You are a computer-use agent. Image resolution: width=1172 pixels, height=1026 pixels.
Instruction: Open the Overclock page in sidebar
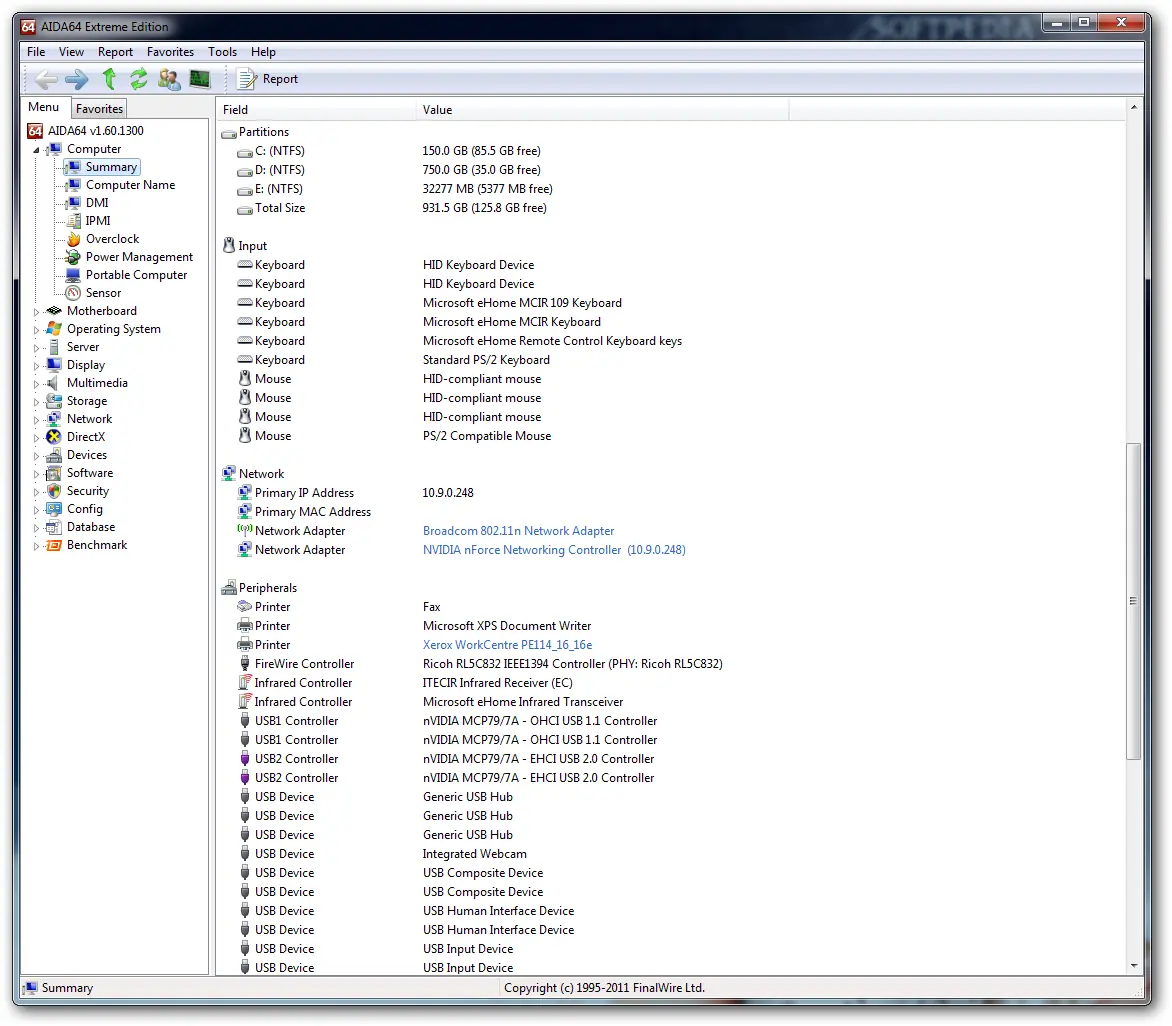coord(112,239)
